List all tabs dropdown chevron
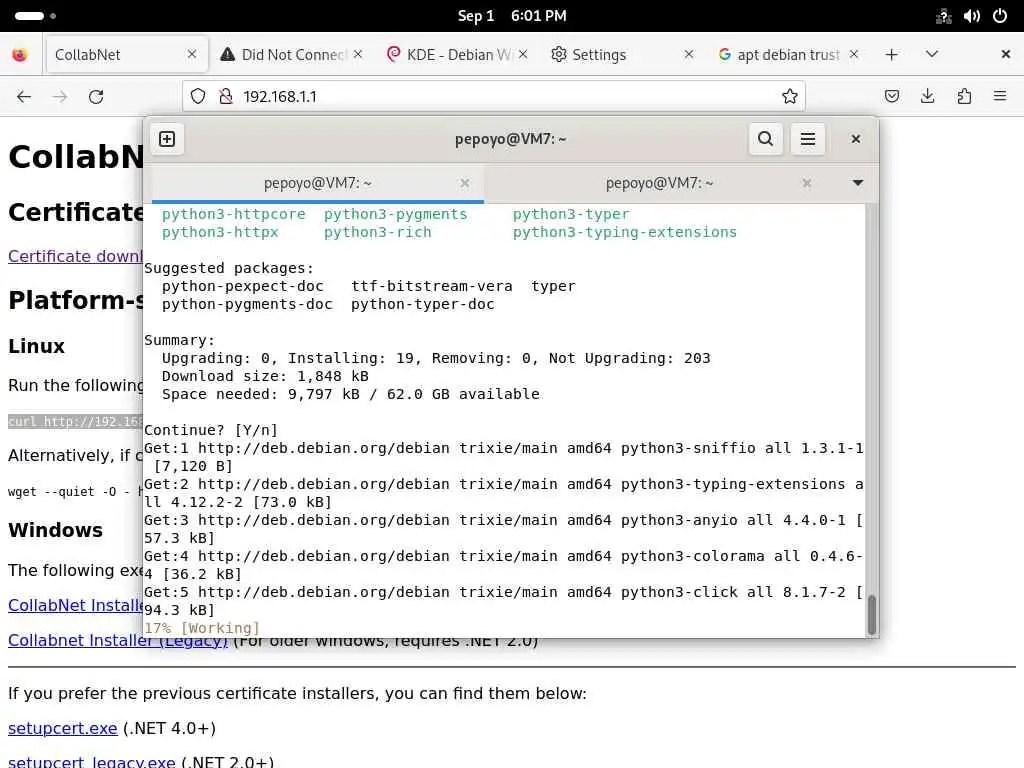Image resolution: width=1024 pixels, height=768 pixels. tap(932, 54)
